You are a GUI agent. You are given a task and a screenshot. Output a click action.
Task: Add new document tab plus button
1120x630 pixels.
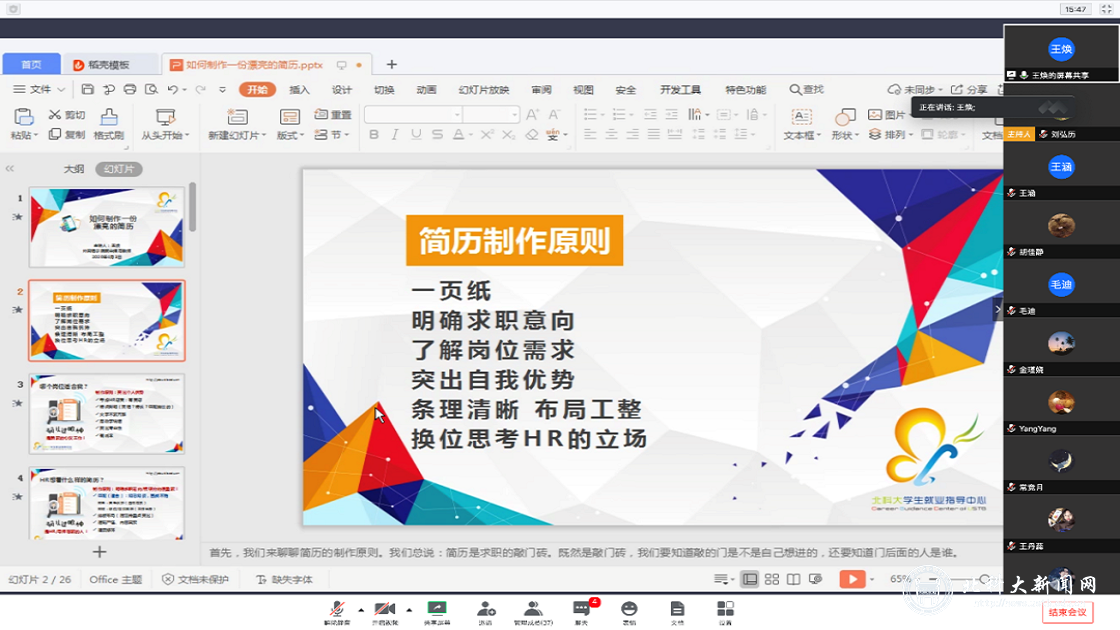tap(391, 64)
